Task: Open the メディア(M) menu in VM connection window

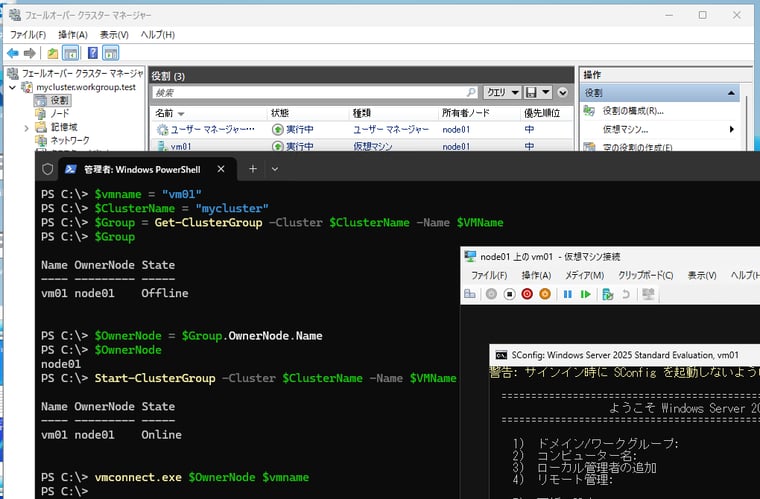Action: pyautogui.click(x=584, y=275)
